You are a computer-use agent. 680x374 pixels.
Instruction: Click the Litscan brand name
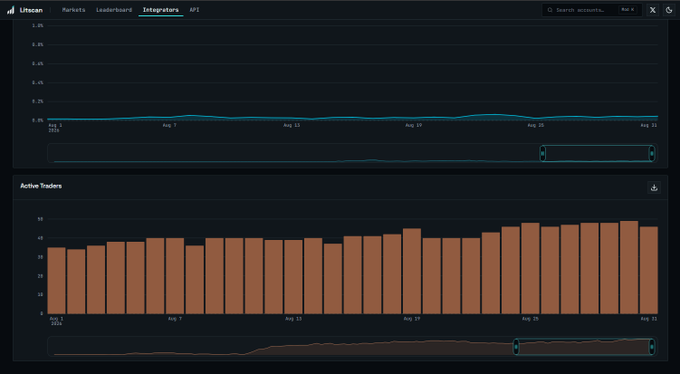click(x=31, y=10)
